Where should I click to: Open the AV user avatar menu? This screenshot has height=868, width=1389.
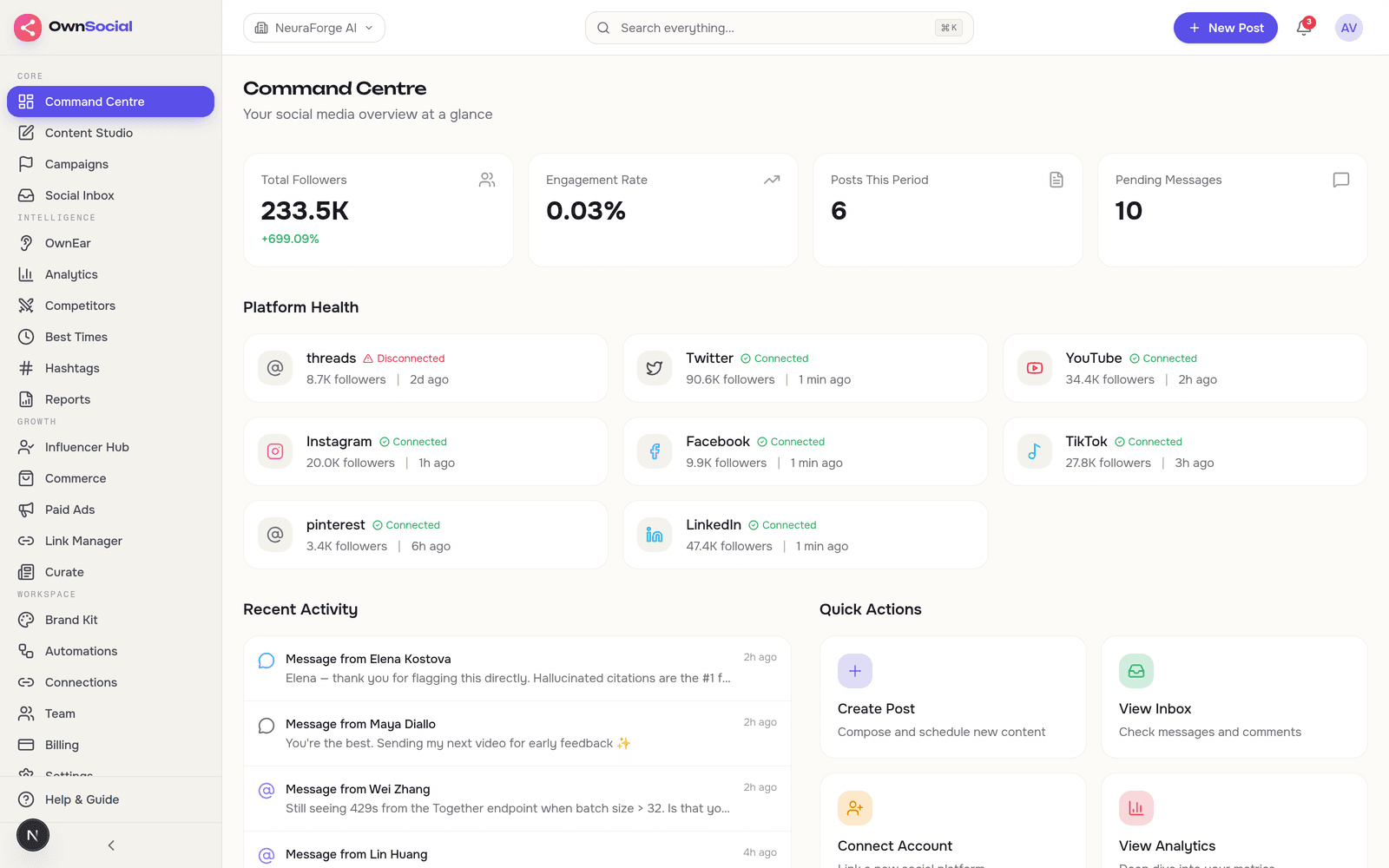(1348, 28)
